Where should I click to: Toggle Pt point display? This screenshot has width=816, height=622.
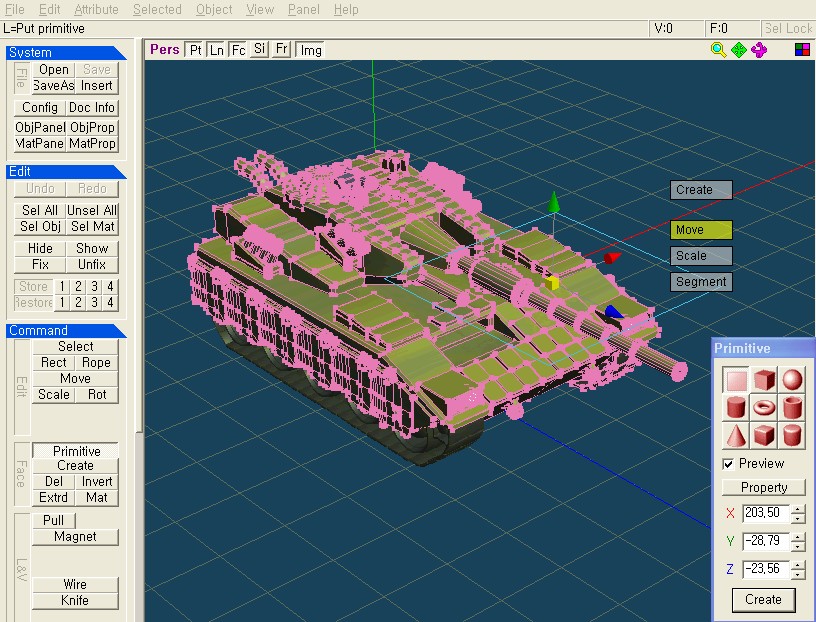click(x=195, y=50)
